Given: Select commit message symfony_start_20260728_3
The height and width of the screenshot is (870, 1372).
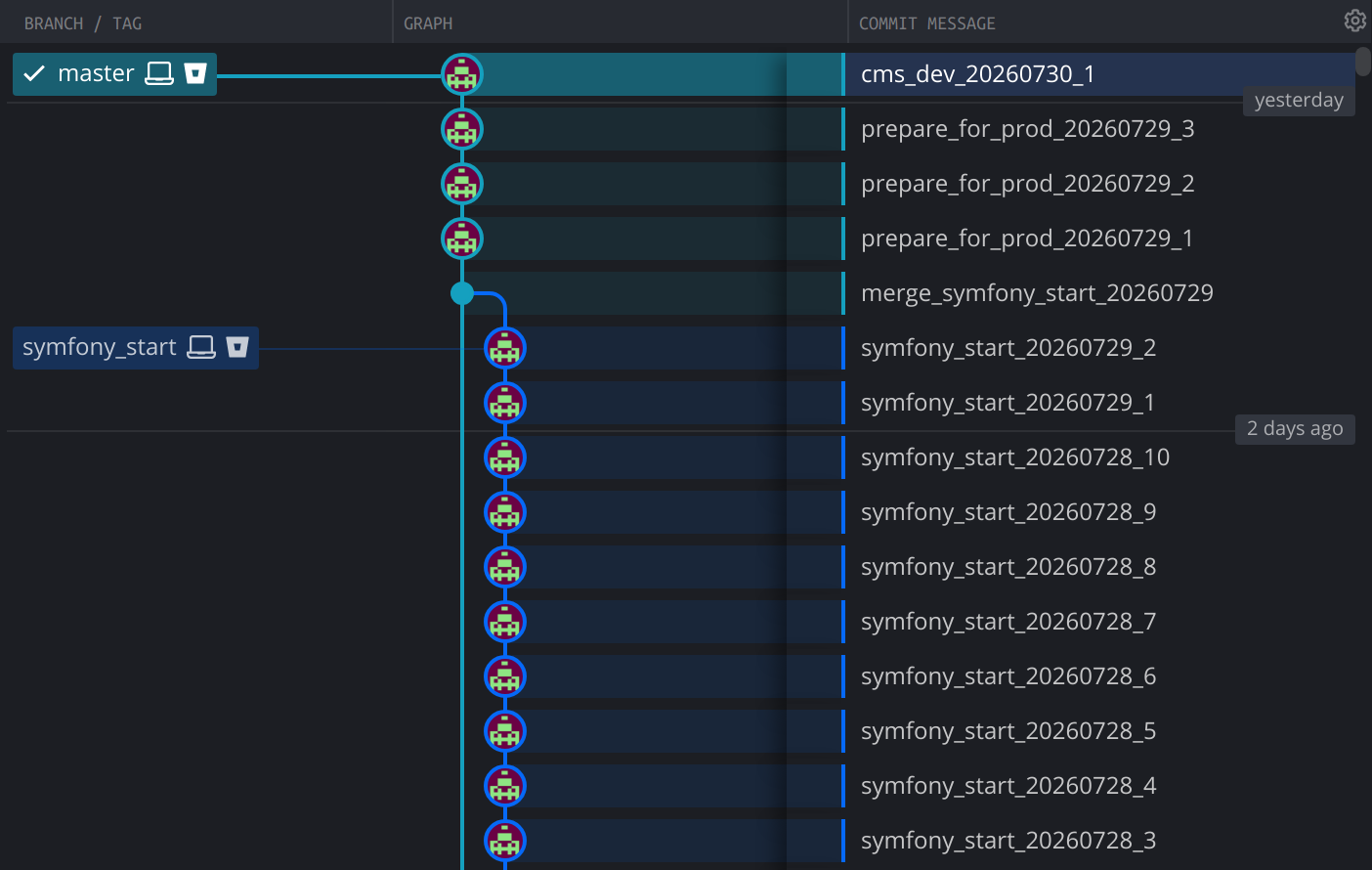Looking at the screenshot, I should click(x=1008, y=841).
